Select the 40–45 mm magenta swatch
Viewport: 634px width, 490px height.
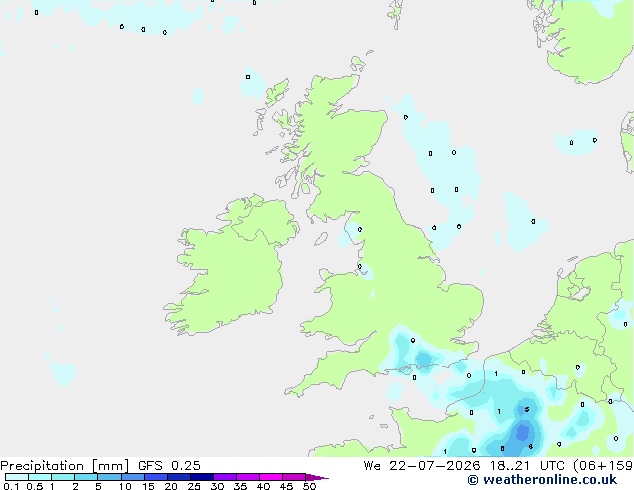point(271,477)
